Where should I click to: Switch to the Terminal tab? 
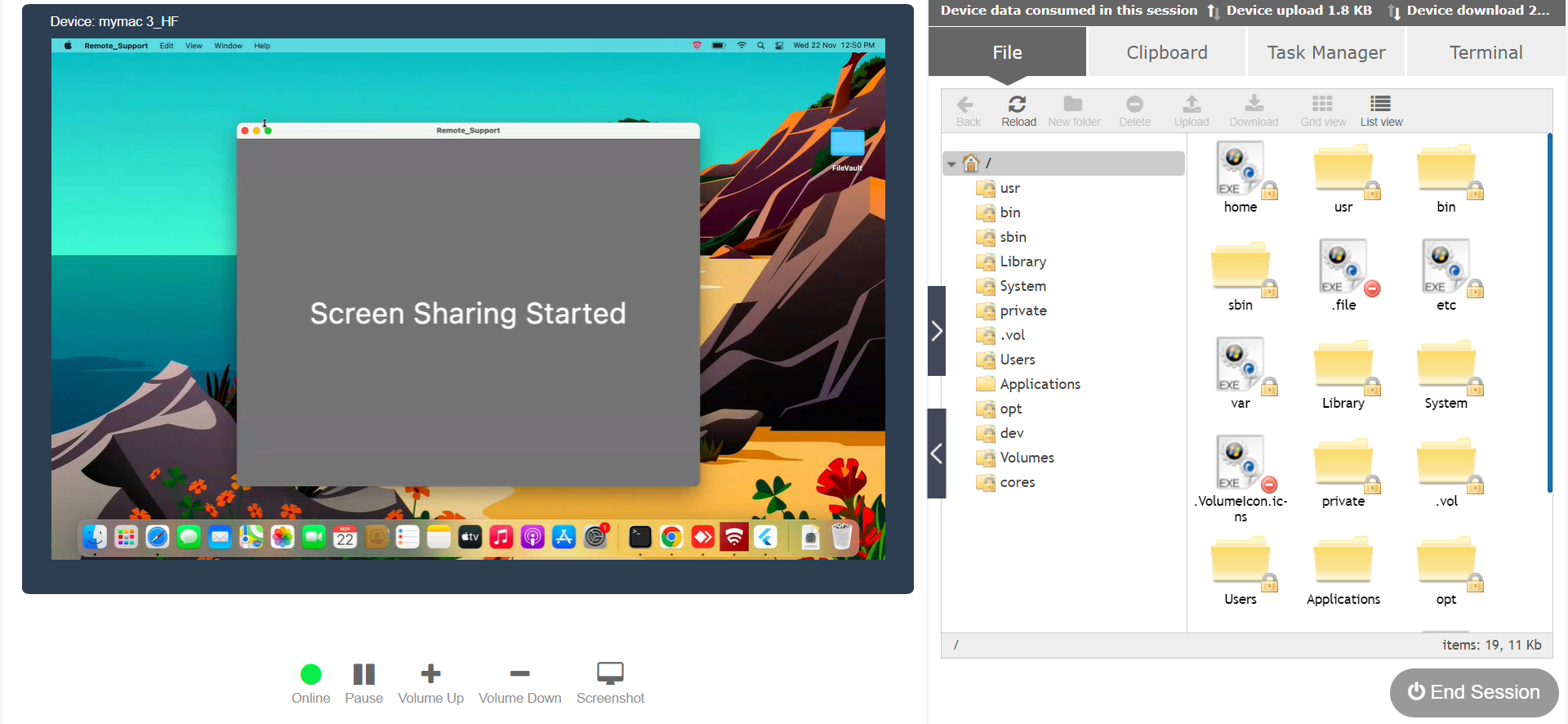click(x=1486, y=52)
